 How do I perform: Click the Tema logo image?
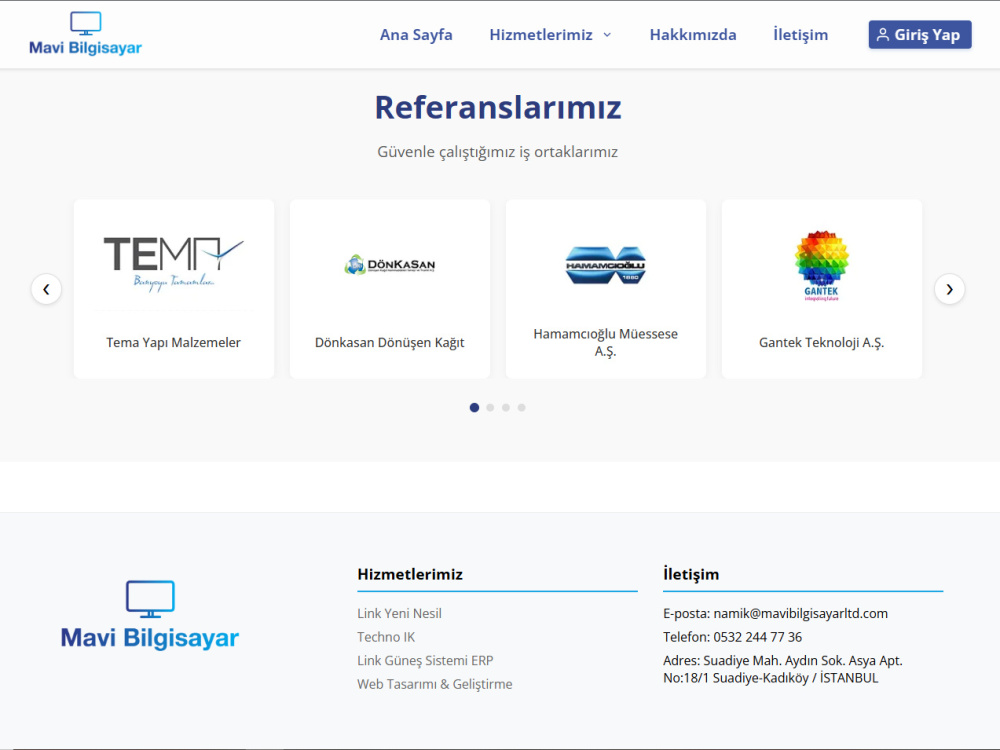coord(173,264)
